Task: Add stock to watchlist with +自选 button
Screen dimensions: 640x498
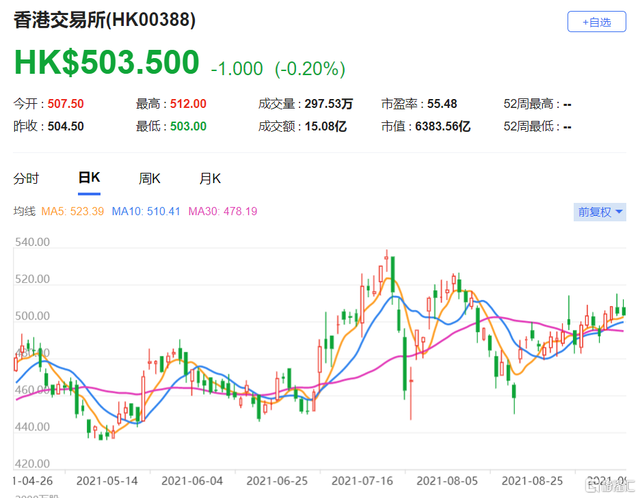Action: pos(596,22)
